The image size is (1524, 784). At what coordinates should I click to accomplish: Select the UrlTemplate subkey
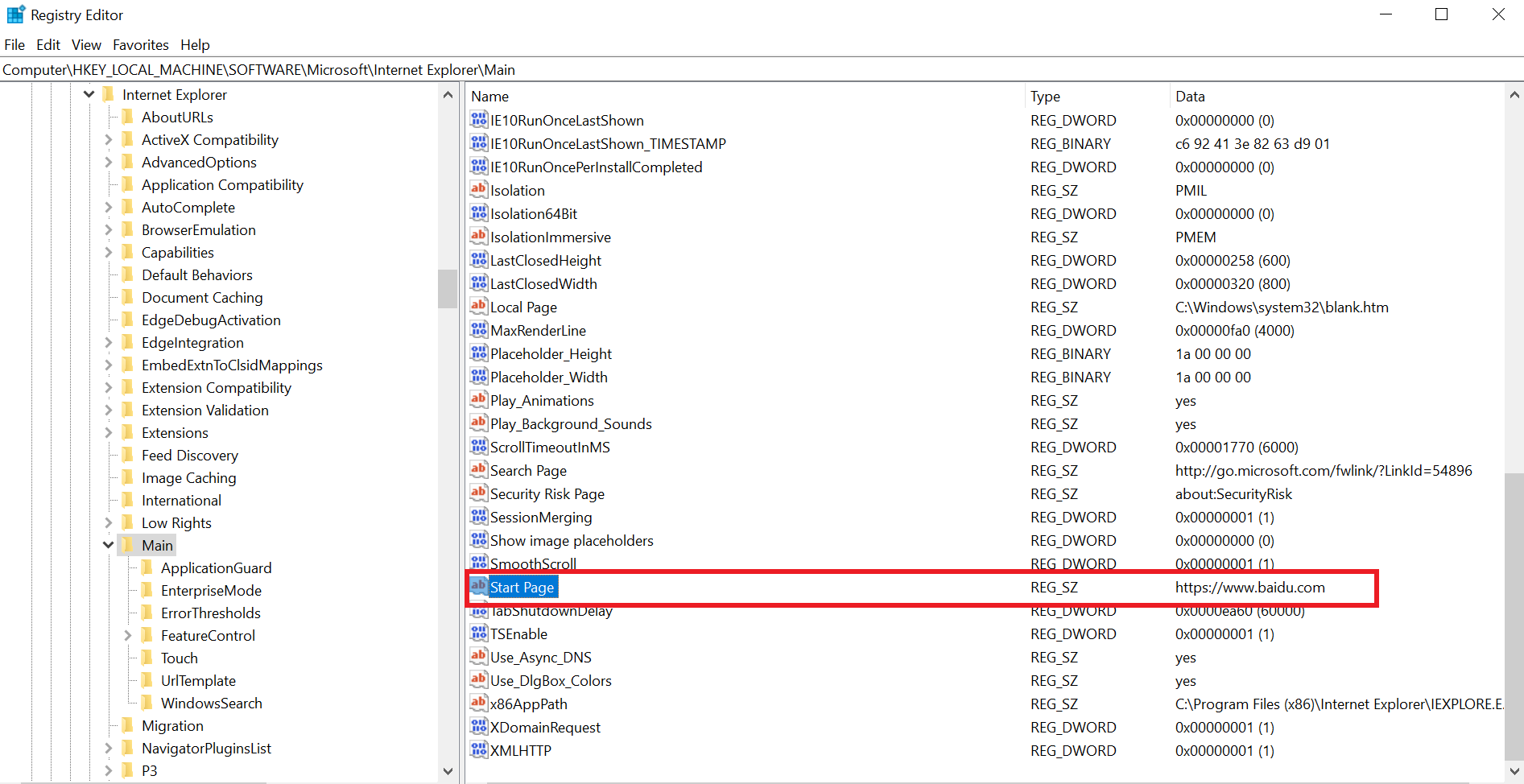(198, 680)
